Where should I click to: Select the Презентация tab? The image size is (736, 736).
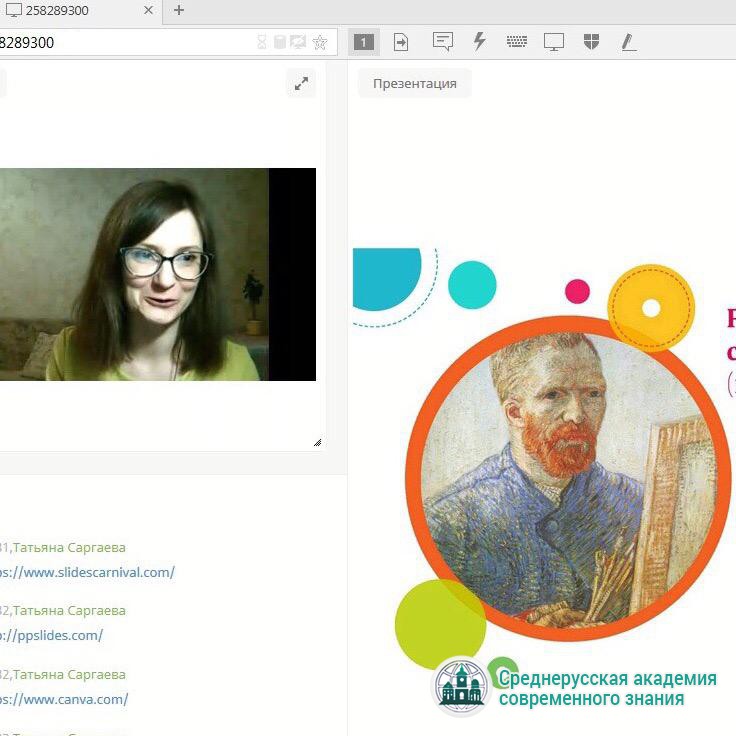pyautogui.click(x=415, y=84)
